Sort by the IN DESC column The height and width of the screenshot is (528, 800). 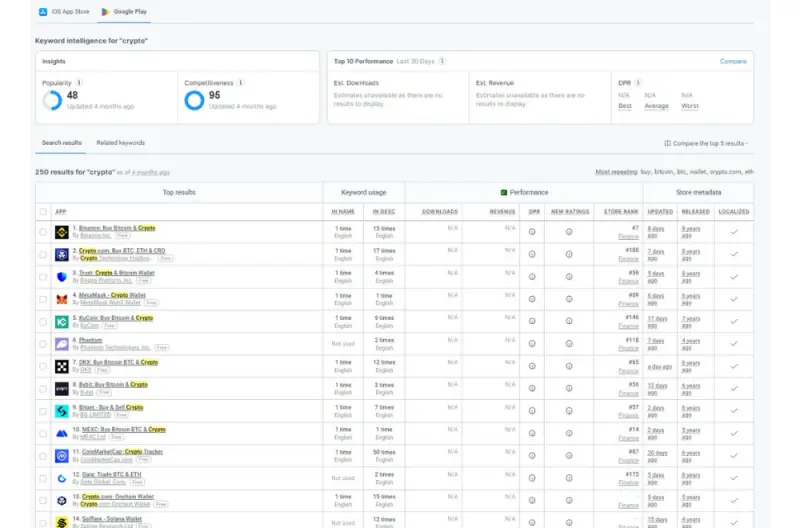[384, 212]
